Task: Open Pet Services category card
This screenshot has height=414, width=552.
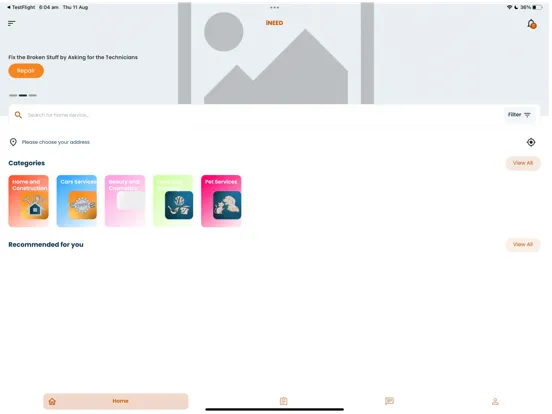Action: [221, 201]
